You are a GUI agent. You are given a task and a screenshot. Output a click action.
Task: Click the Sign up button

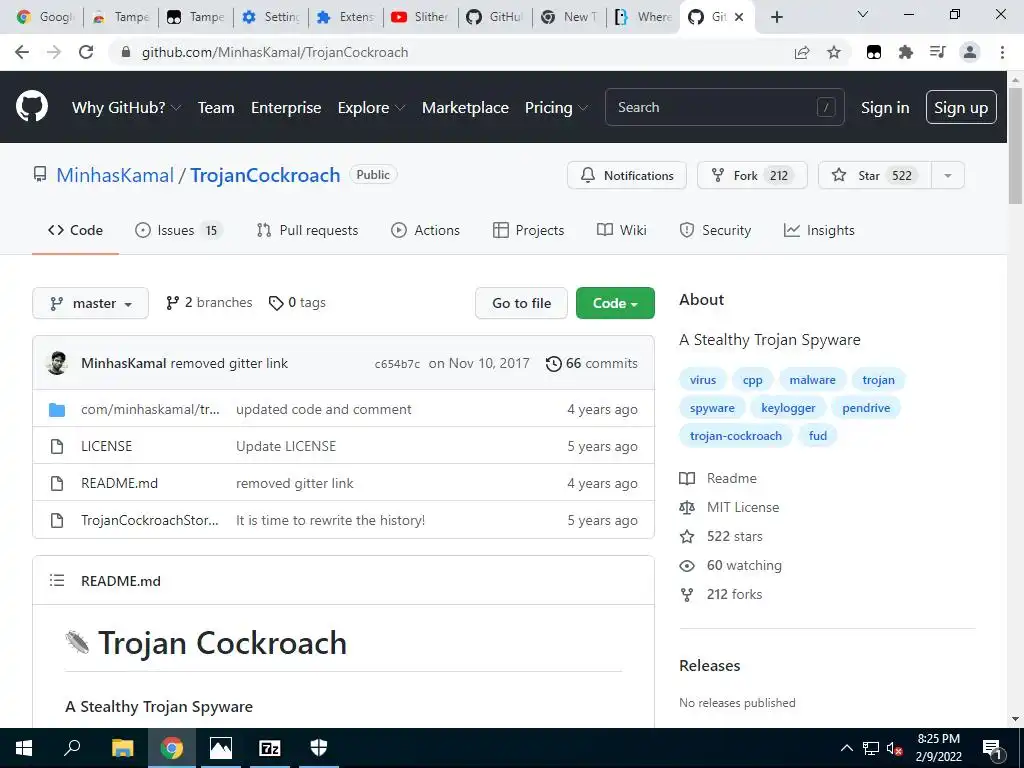(961, 107)
